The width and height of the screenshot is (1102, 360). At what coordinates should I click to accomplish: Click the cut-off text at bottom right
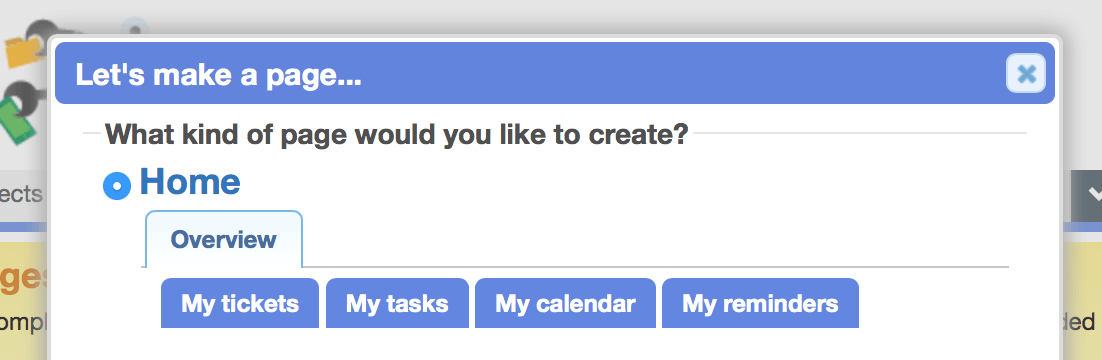(1079, 322)
